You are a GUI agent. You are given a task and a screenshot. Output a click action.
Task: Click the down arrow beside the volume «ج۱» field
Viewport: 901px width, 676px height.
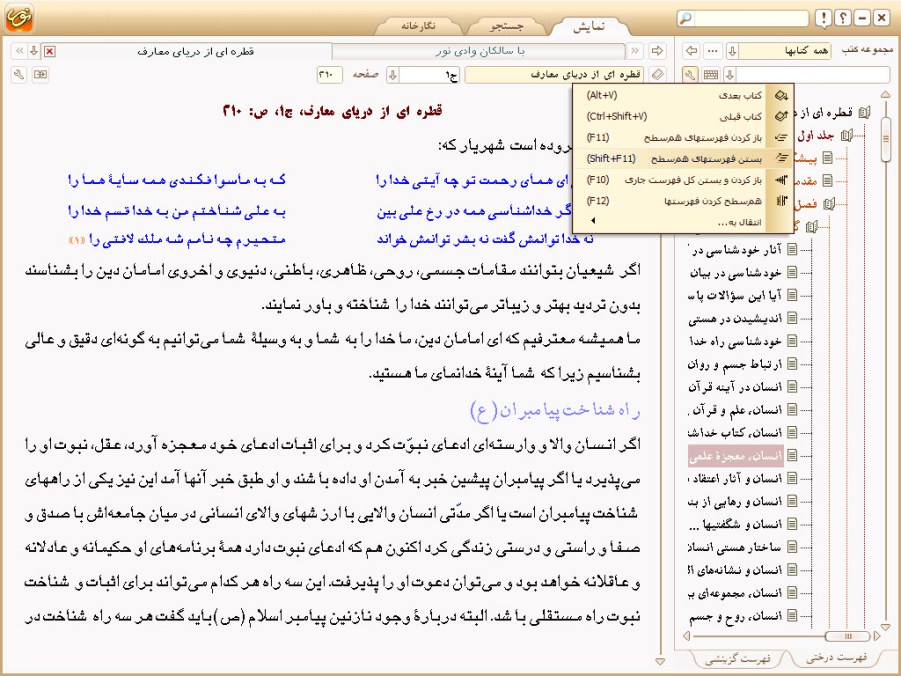[x=392, y=75]
